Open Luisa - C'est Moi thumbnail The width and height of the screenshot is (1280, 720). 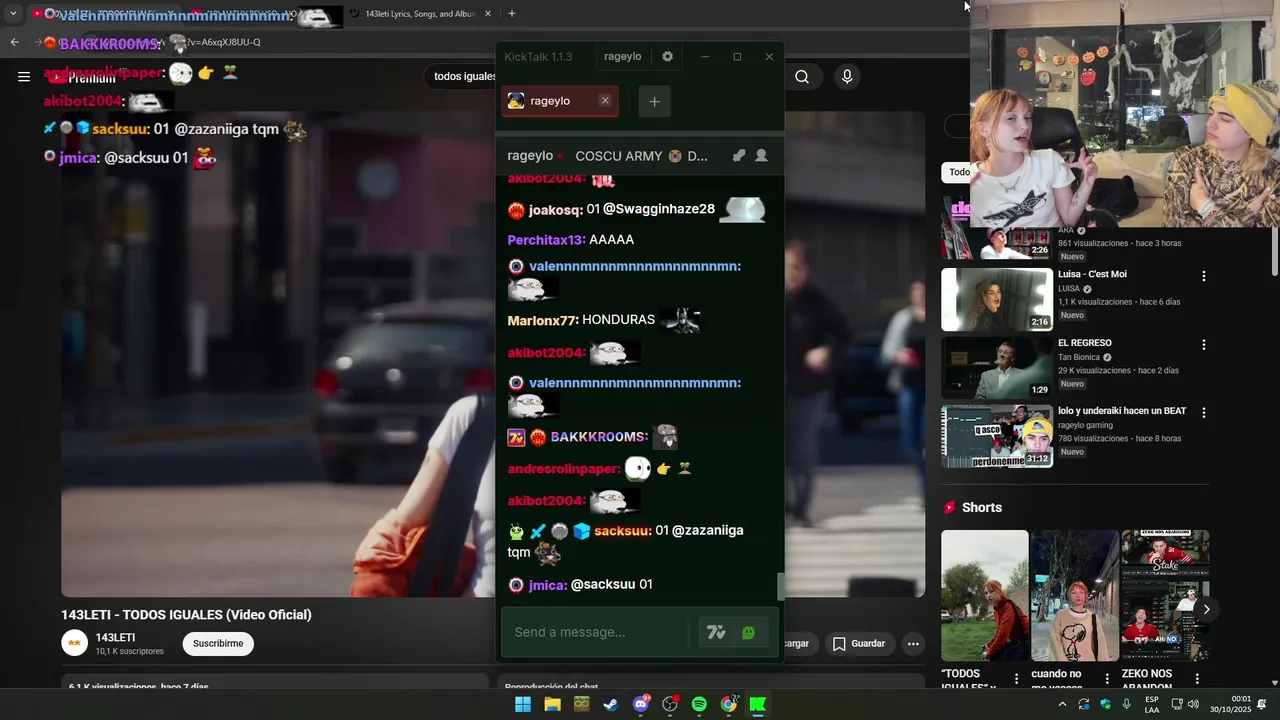(x=997, y=299)
